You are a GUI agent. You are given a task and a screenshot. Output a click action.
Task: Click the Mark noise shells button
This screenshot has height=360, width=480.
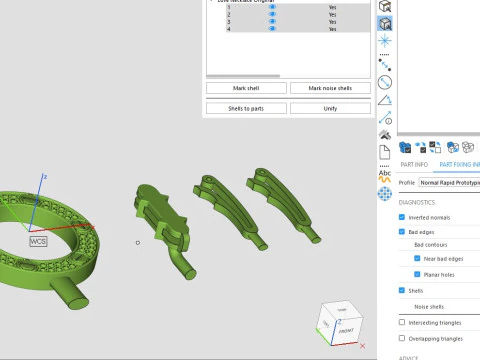pos(330,88)
